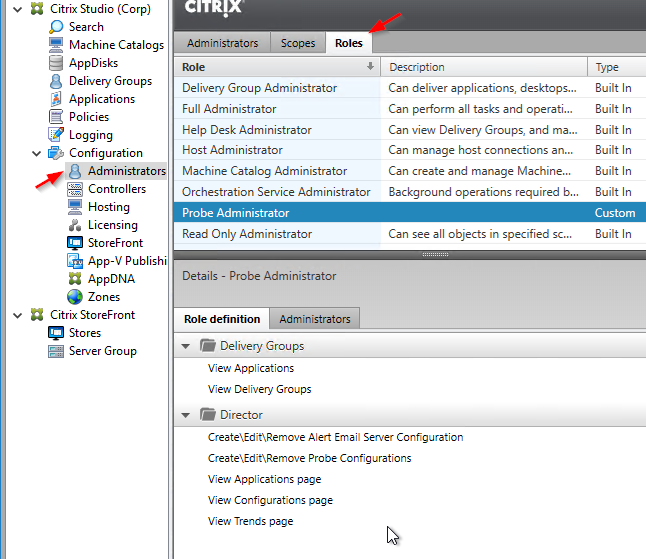
Task: Click the Custom type cell
Action: pyautogui.click(x=615, y=213)
